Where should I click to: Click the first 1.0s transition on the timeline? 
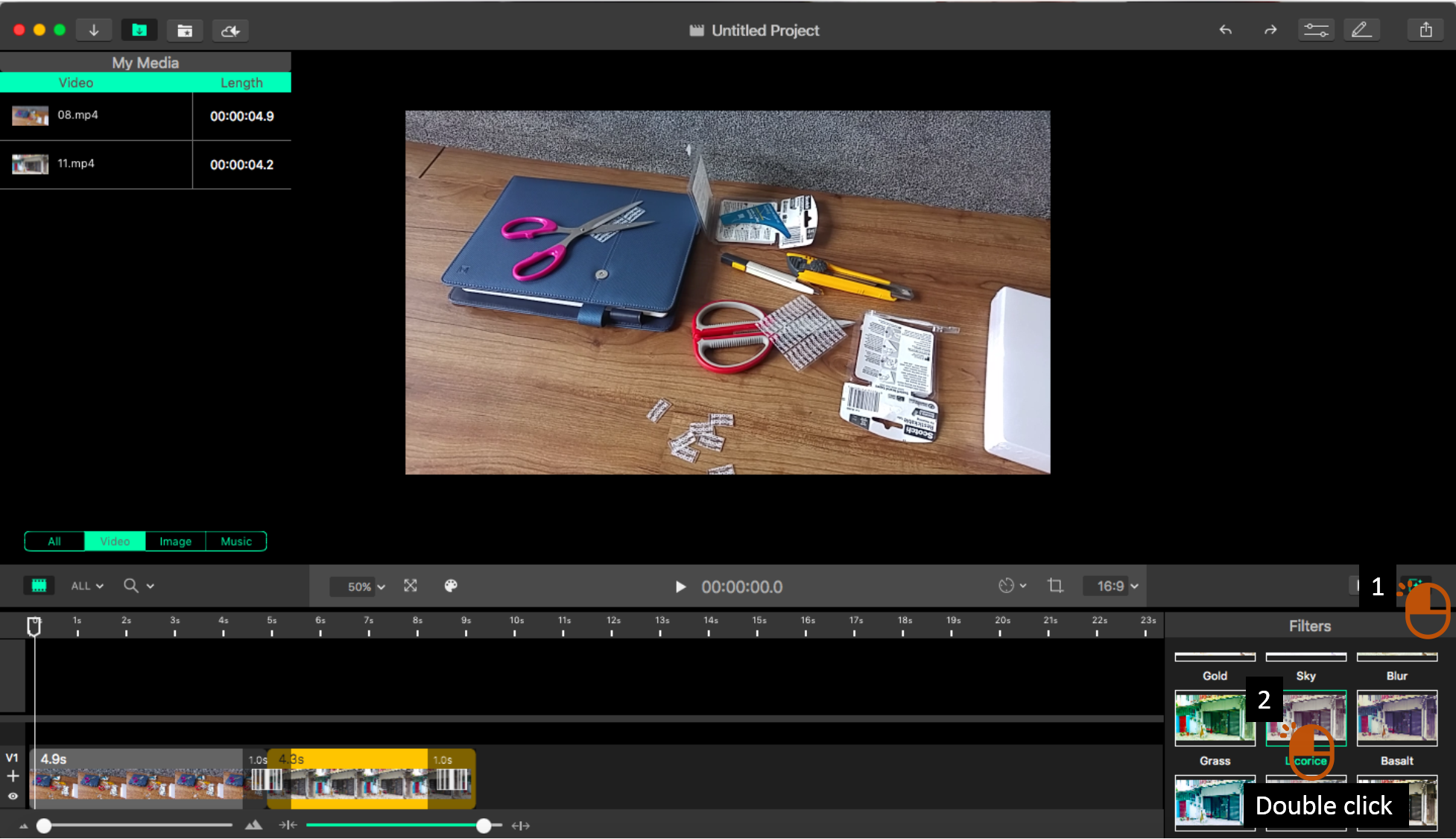[266, 779]
